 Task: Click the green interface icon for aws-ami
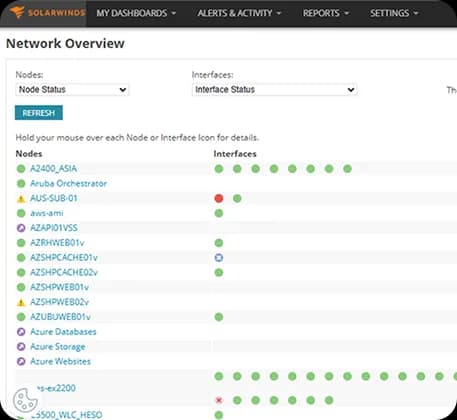(219, 213)
